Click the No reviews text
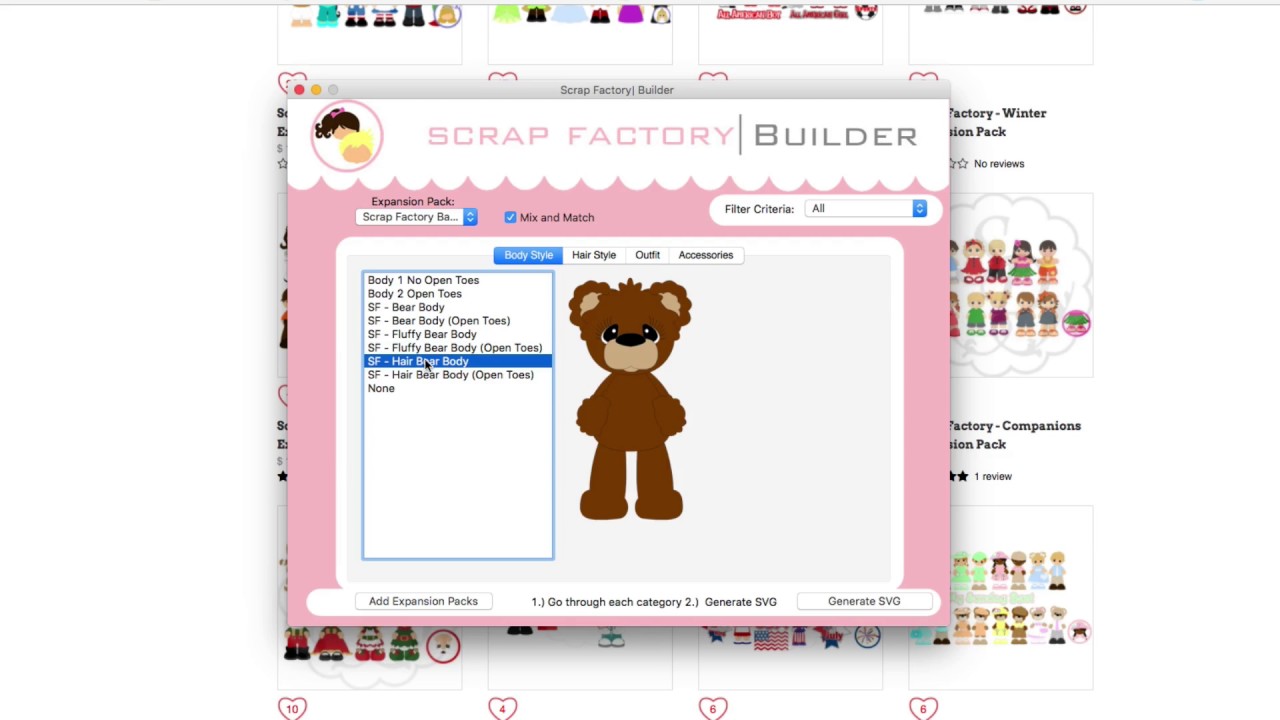This screenshot has height=720, width=1280. click(x=999, y=164)
